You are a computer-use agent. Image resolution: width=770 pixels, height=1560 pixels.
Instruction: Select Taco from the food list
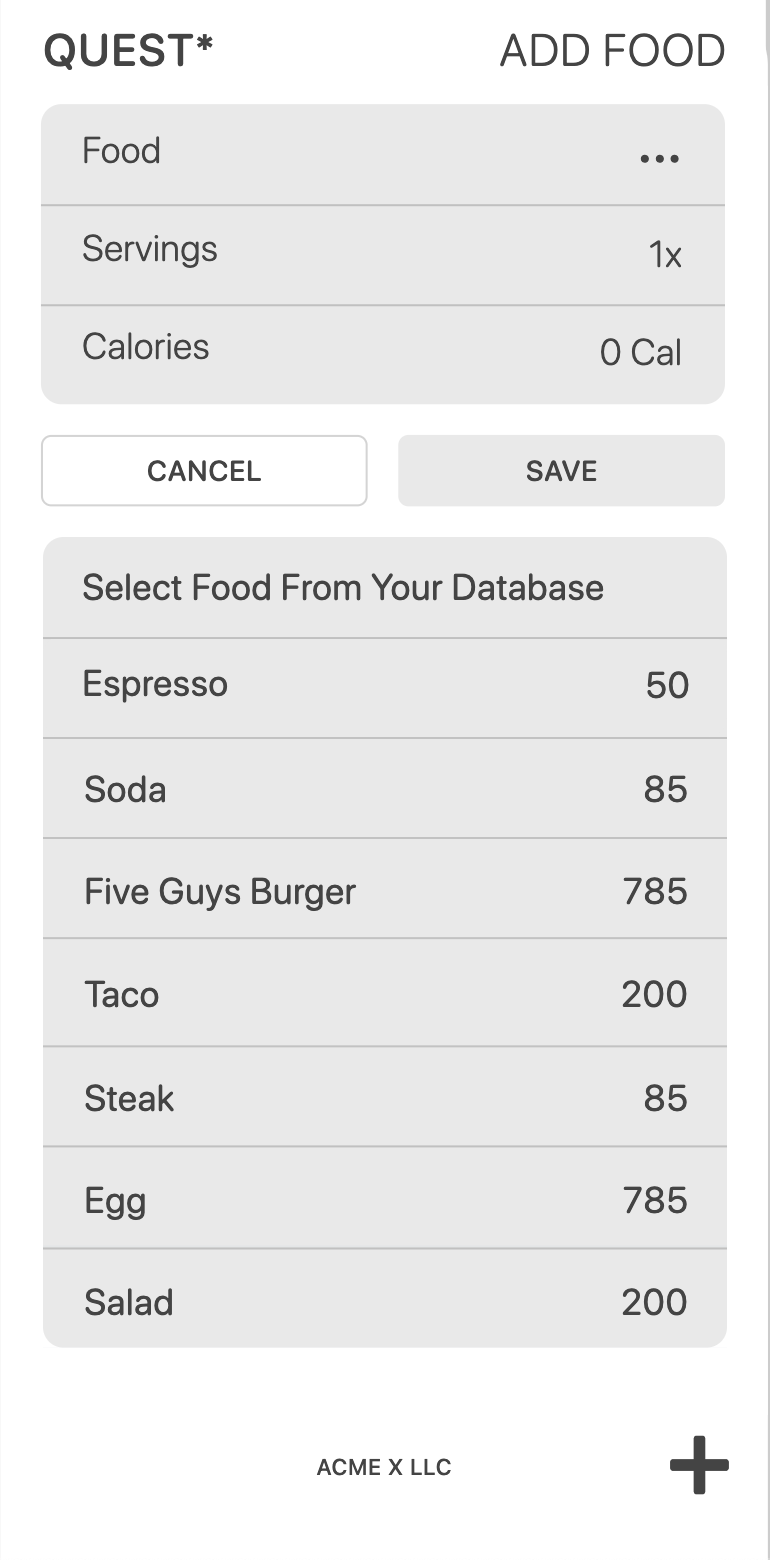pyautogui.click(x=122, y=995)
